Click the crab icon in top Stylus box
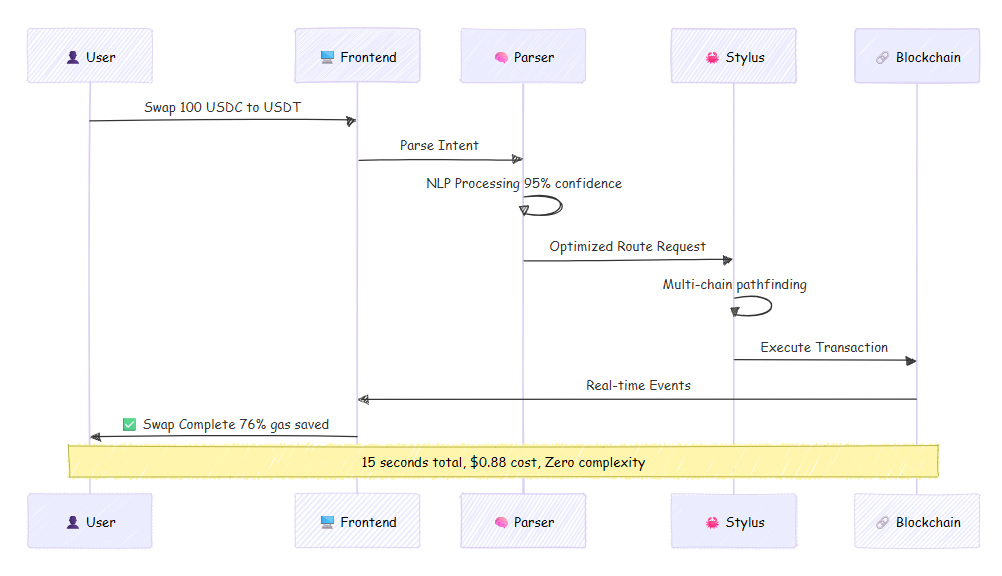The width and height of the screenshot is (1002, 576). pos(712,57)
